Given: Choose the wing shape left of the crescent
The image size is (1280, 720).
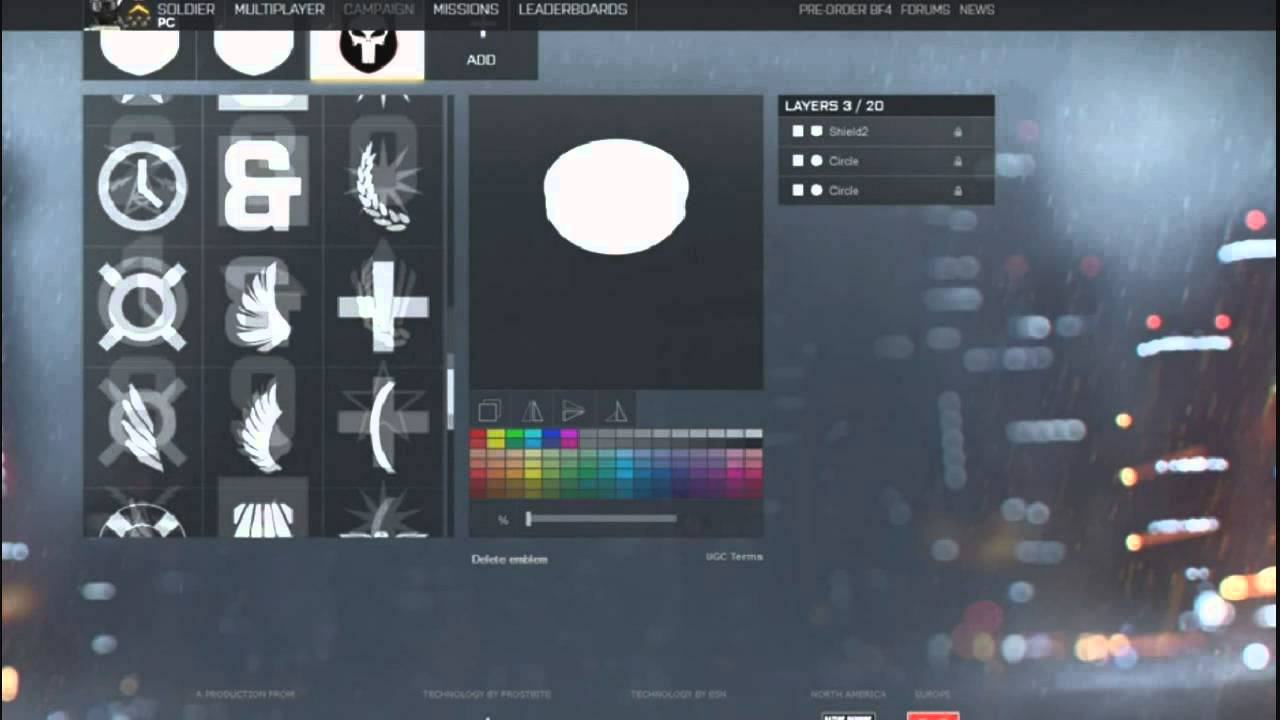Looking at the screenshot, I should click(262, 428).
